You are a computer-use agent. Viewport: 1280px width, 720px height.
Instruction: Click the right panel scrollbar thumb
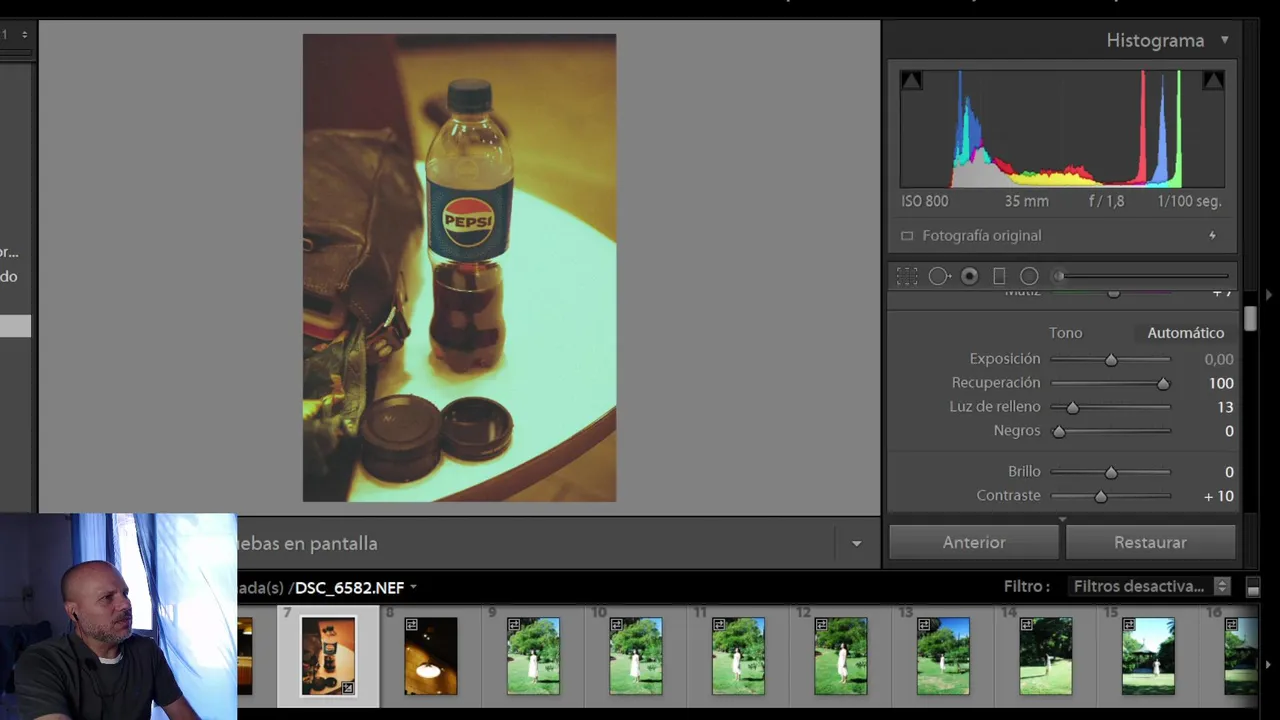pyautogui.click(x=1250, y=318)
